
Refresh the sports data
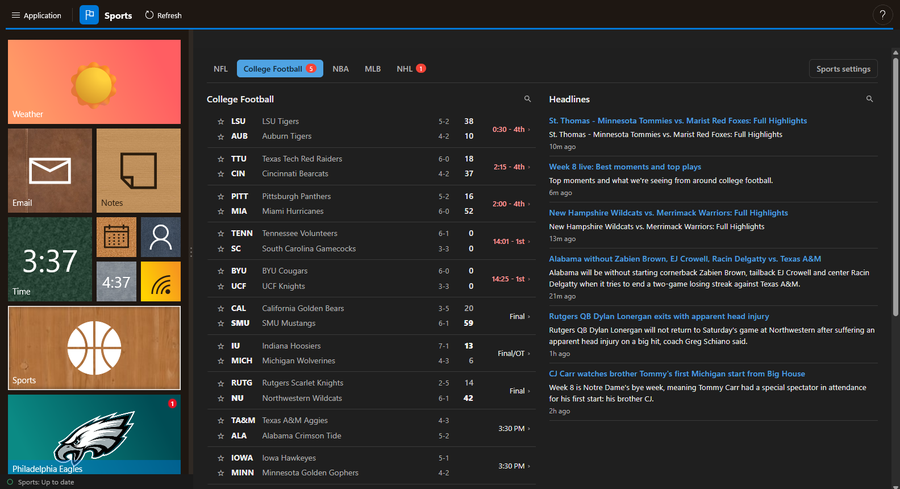click(164, 15)
